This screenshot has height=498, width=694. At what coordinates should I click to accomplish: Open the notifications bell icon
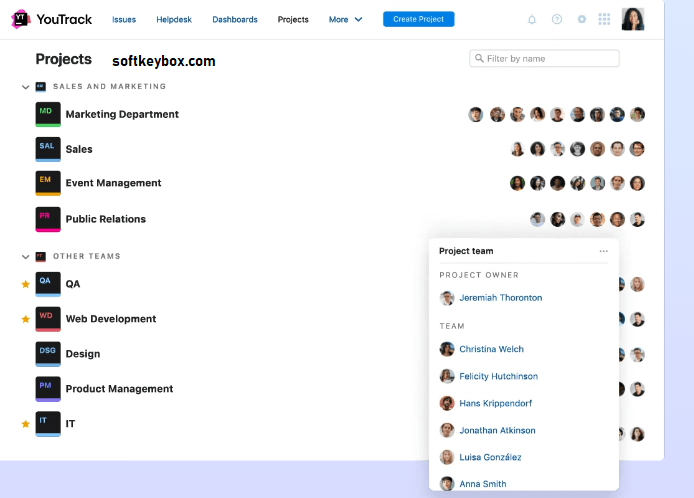(x=531, y=19)
